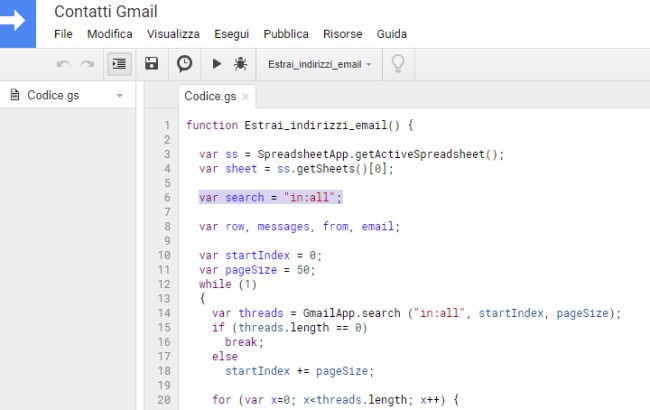This screenshot has width=650, height=410.
Task: Open the project triggers clock icon
Action: coord(184,64)
